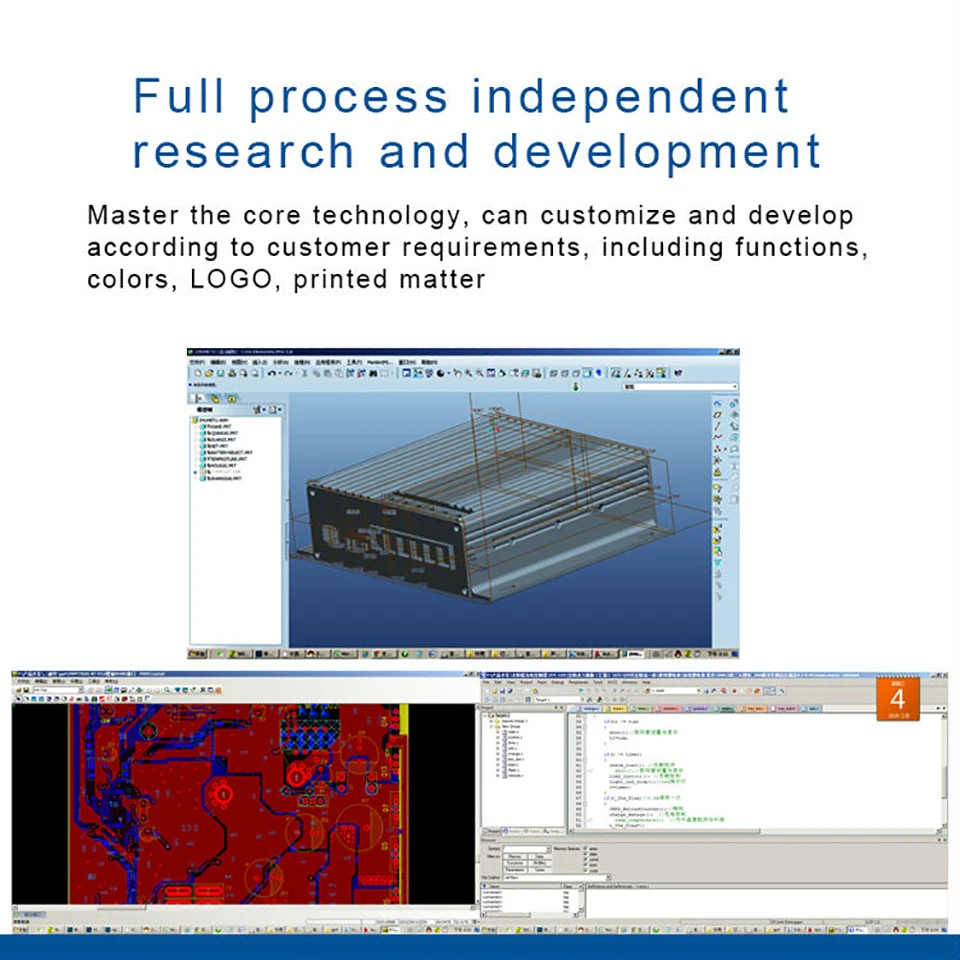Click Parameters filter button in Keil Browser
The width and height of the screenshot is (960, 960).
[516, 870]
